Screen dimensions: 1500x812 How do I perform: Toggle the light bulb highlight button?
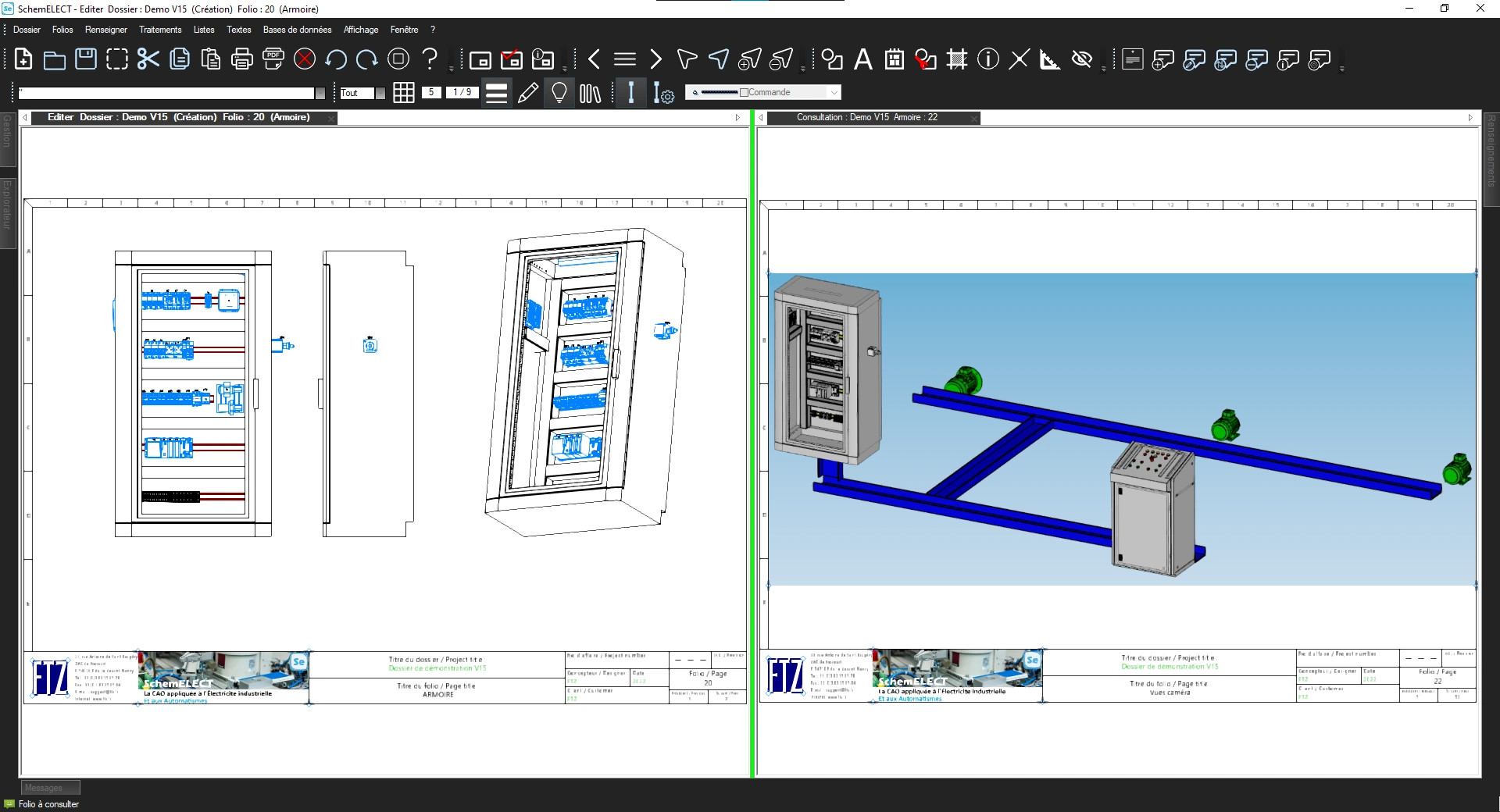(x=559, y=93)
